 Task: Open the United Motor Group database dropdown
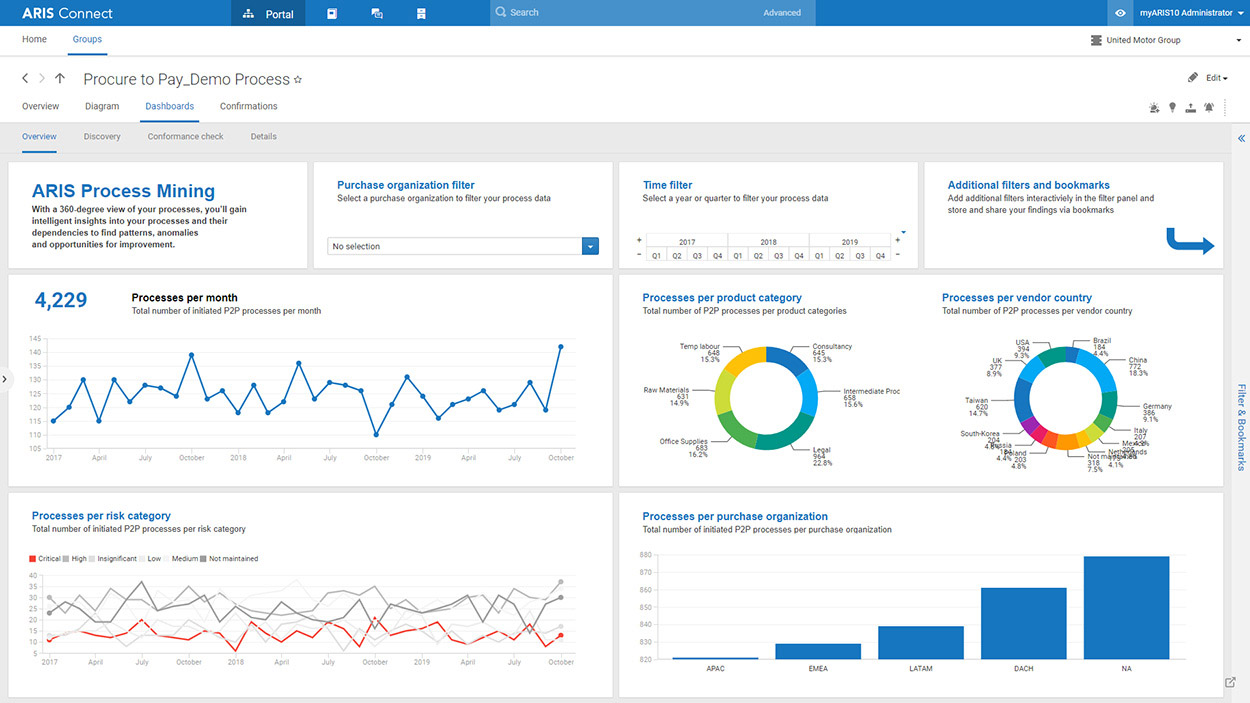click(x=1166, y=40)
